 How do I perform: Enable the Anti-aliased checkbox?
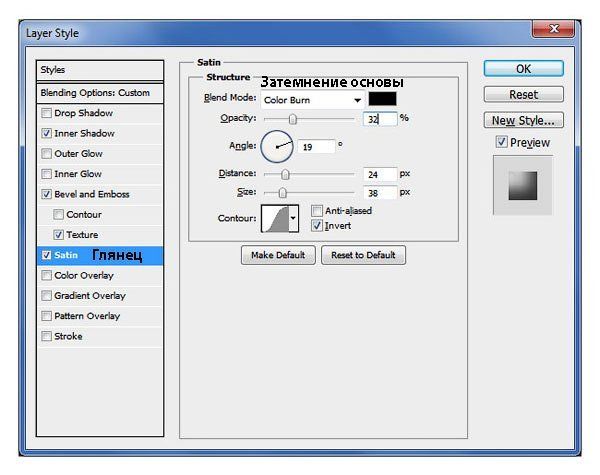point(317,211)
